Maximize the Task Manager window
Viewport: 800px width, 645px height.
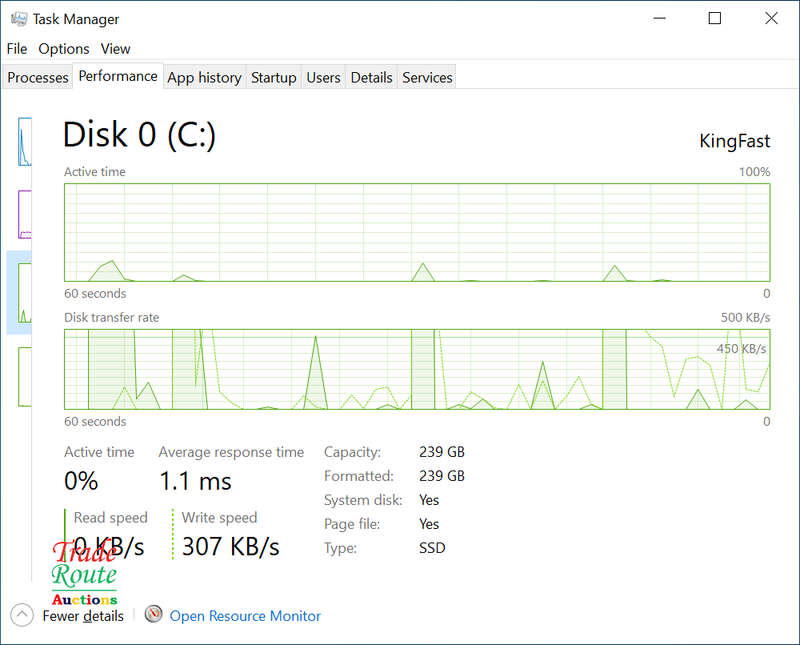pos(715,18)
